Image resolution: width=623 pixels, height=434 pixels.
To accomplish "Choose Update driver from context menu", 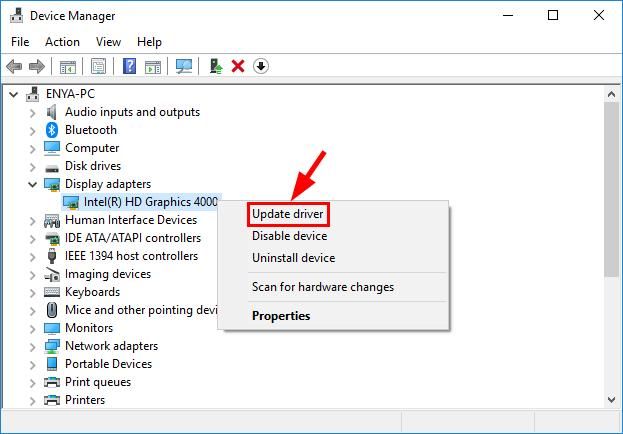I will click(288, 214).
